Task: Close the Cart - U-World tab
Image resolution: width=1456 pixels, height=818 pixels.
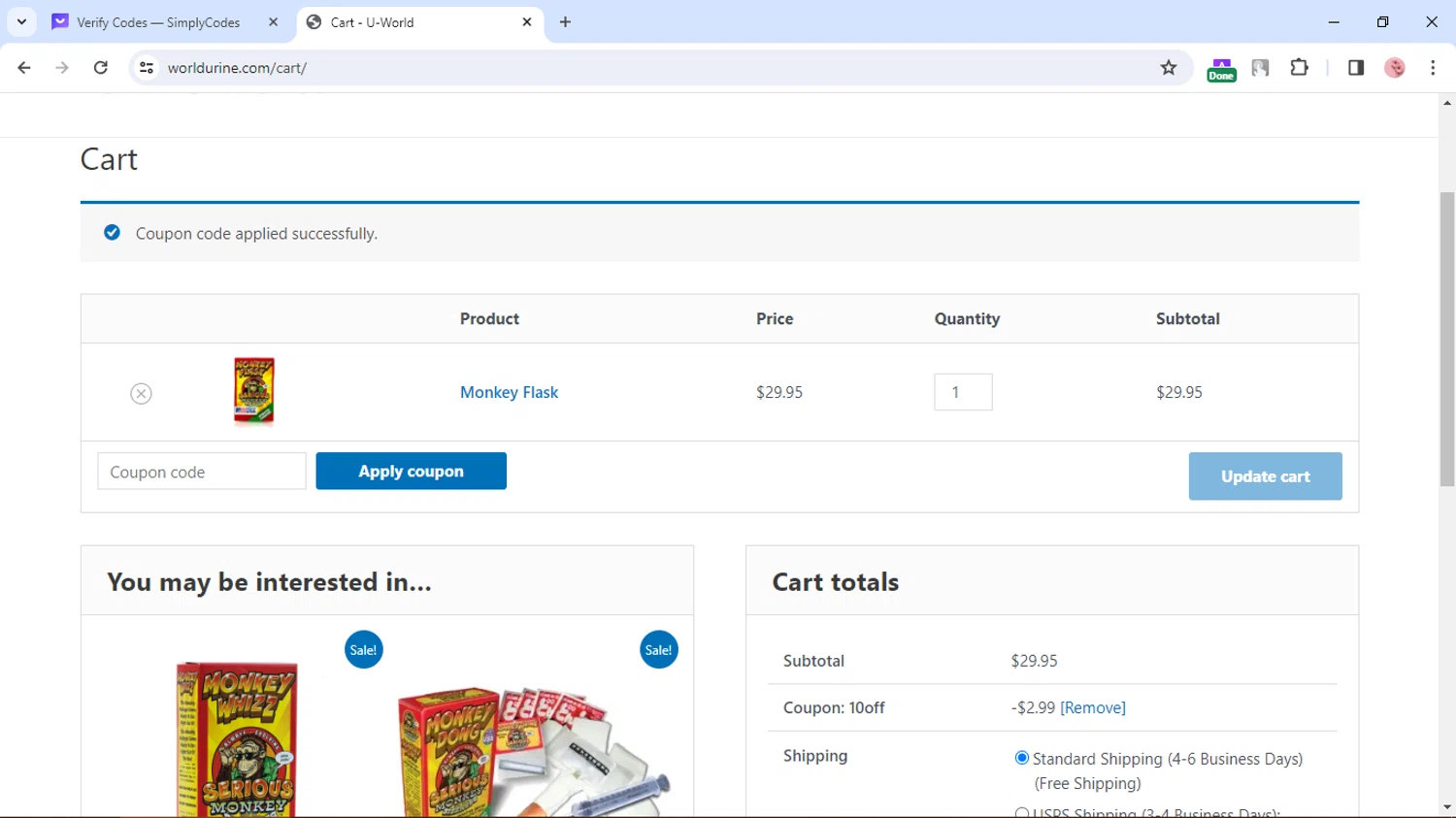Action: click(x=527, y=22)
